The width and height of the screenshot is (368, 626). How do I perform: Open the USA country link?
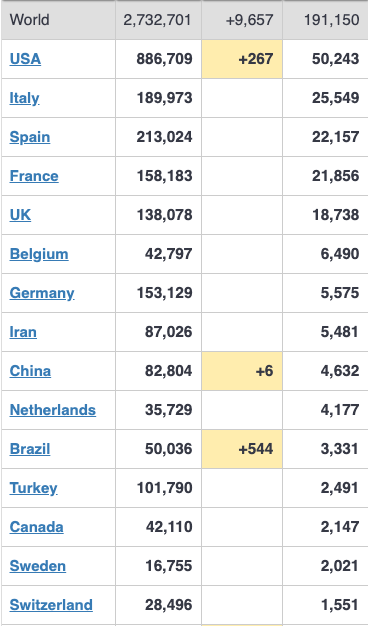(x=25, y=59)
